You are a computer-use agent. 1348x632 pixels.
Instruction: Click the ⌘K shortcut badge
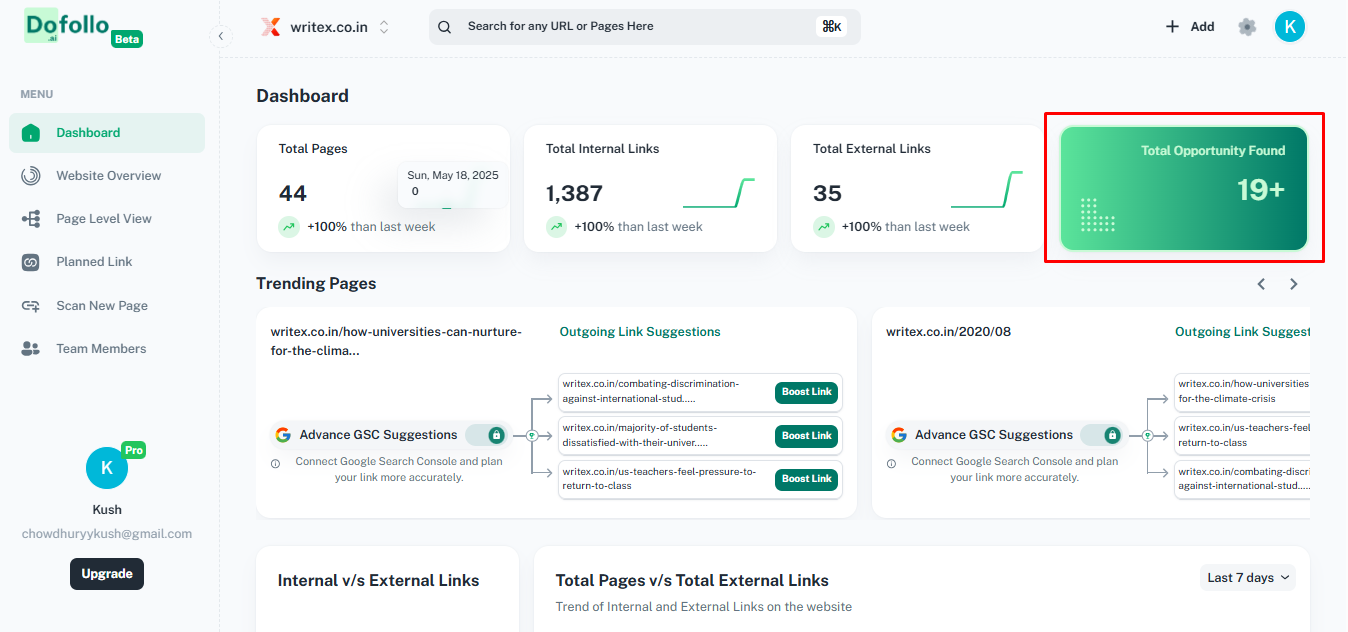(x=831, y=27)
